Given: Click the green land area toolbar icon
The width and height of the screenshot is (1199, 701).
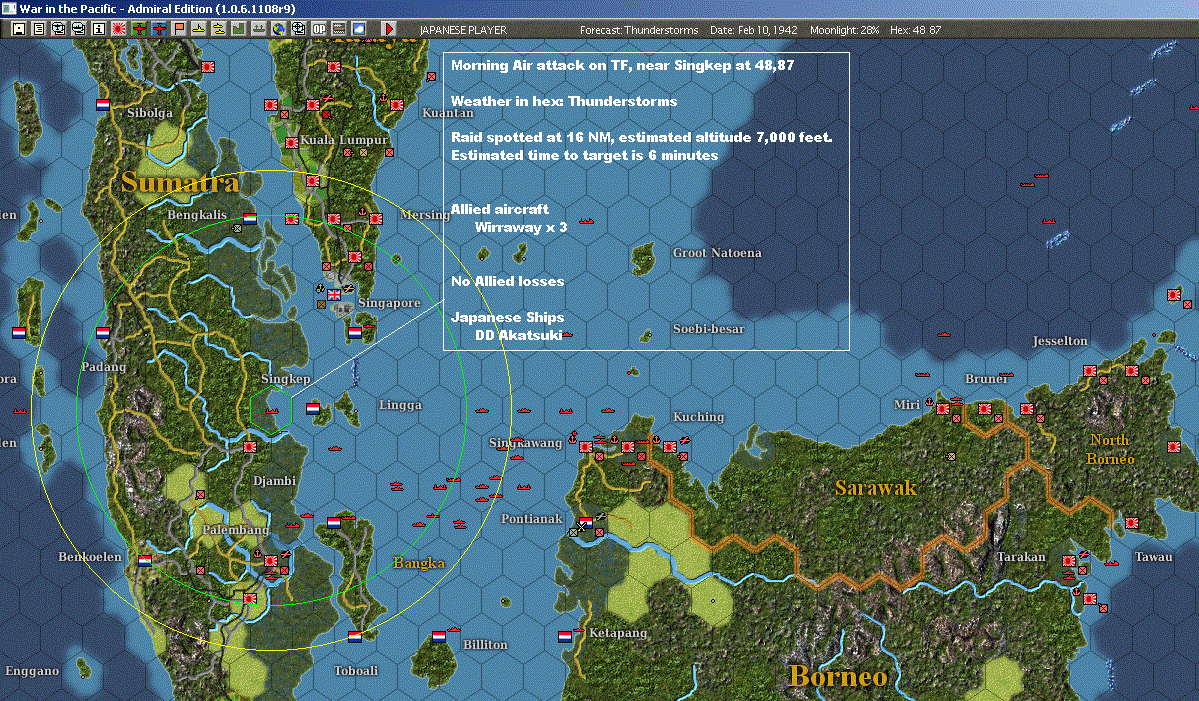Looking at the screenshot, I should [239, 29].
